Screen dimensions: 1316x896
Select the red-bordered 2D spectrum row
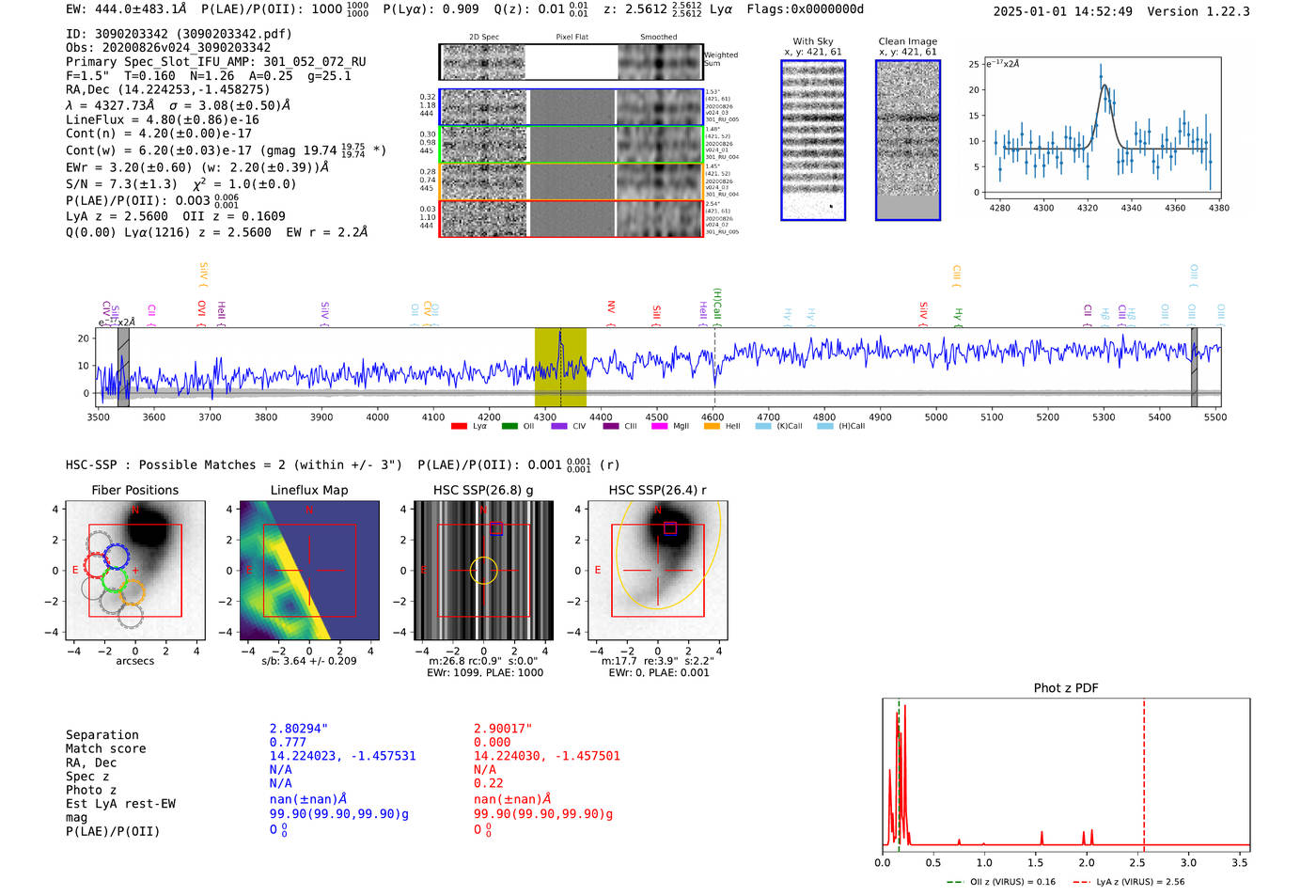(x=572, y=218)
